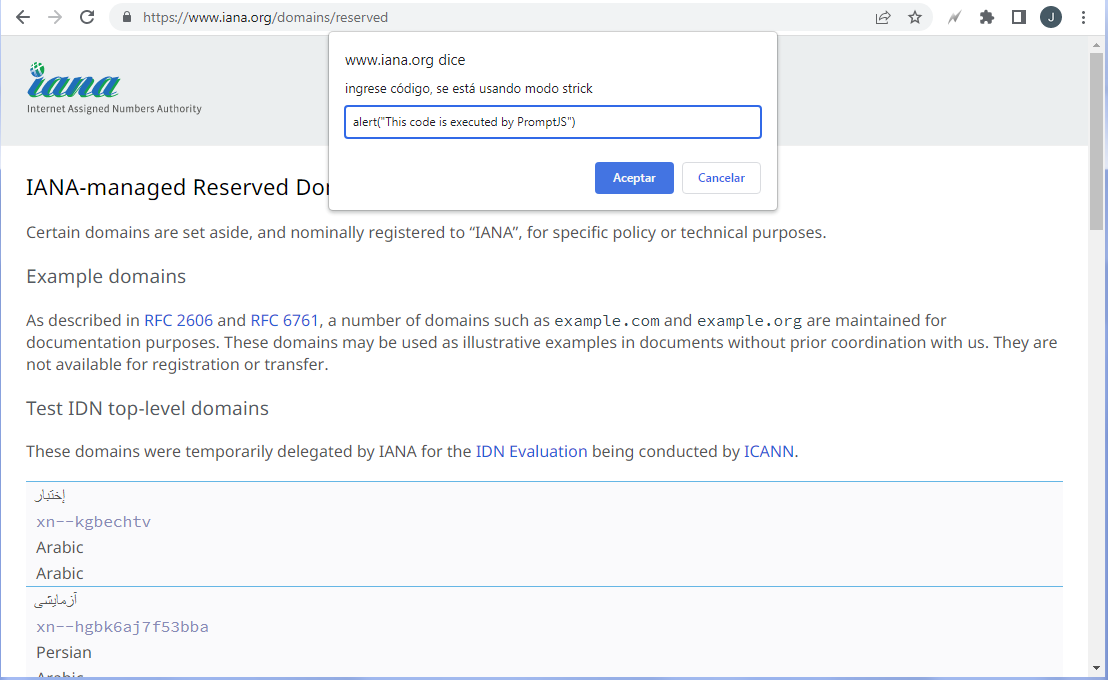Click the browser forward arrow
Screen dimensions: 1108x680
click(55, 17)
